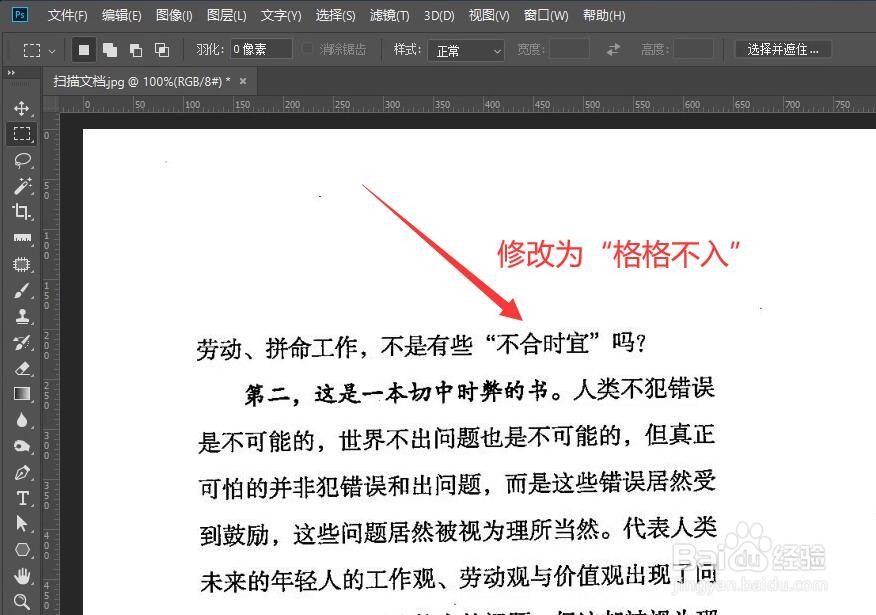This screenshot has width=876, height=615.
Task: Open the 帮助(H) menu
Action: (604, 16)
